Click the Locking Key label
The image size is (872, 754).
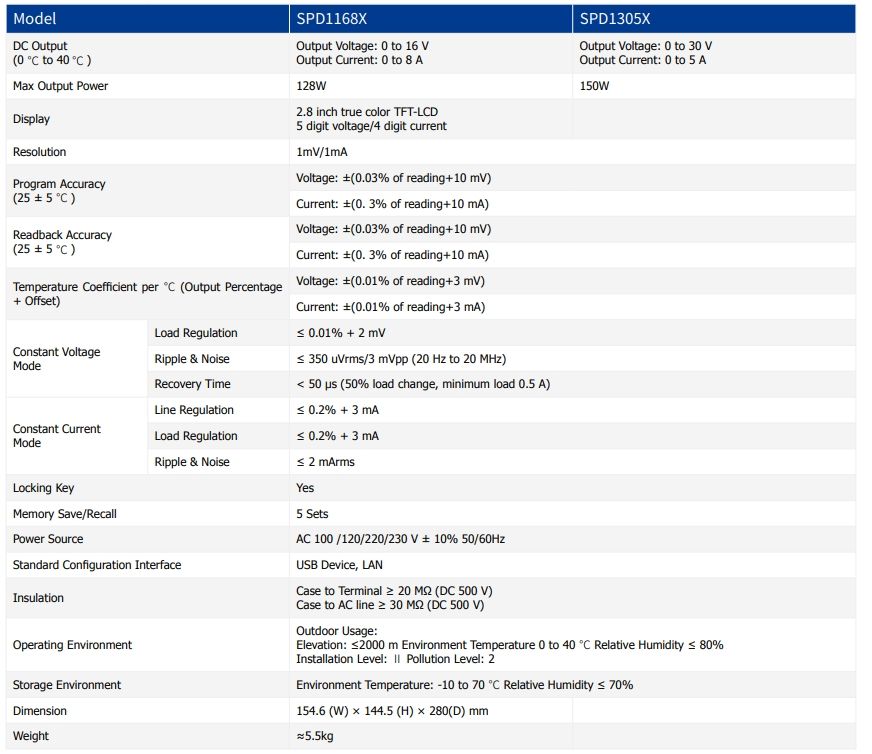43,488
